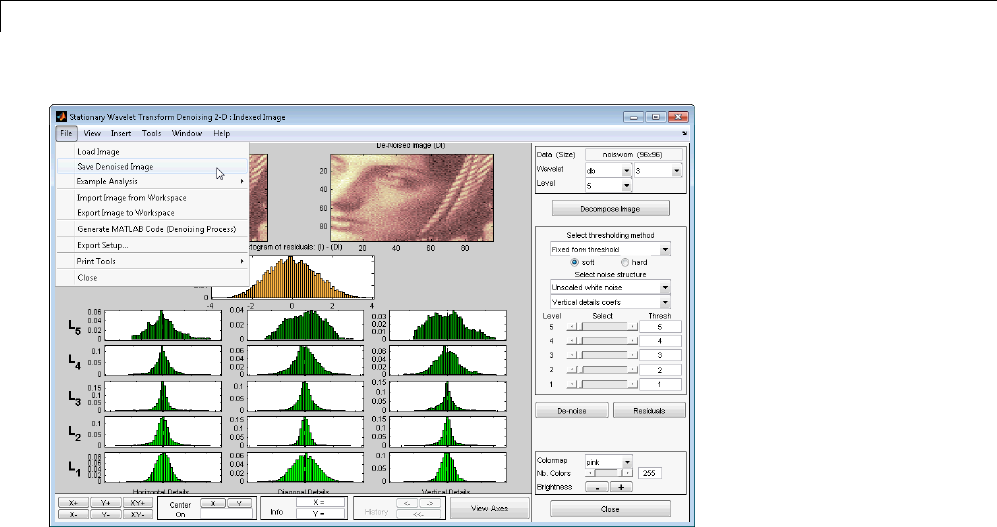Screen dimensions: 997x527
Task: Click the Center On X button
Action: tap(213, 502)
